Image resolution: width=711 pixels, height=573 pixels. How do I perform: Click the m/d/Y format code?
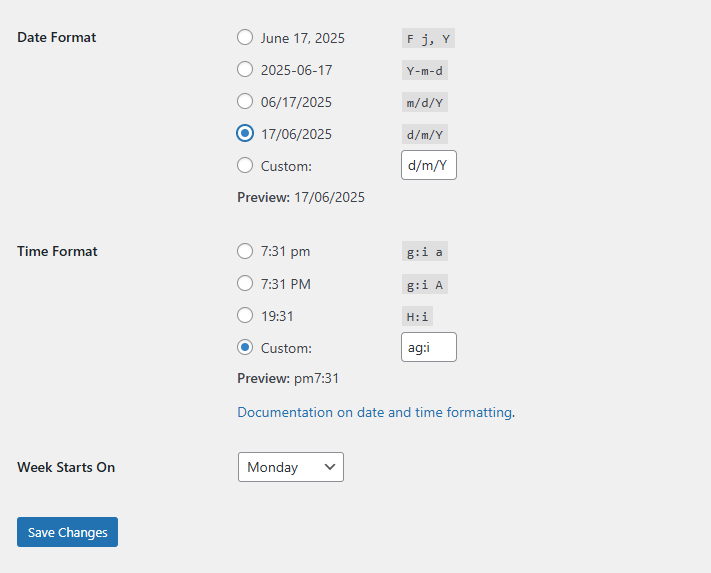click(x=424, y=103)
